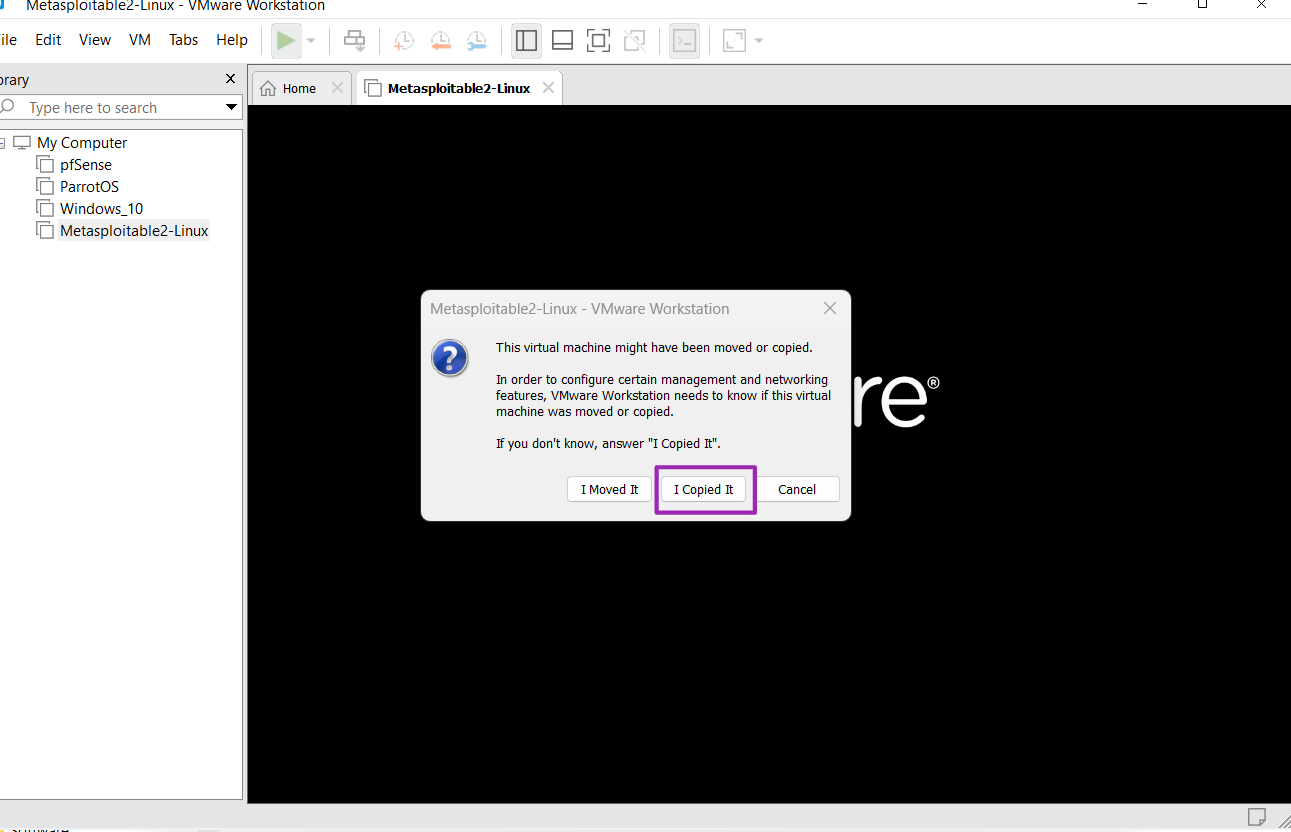
Task: Cancel the moved or copied dialog
Action: 797,489
